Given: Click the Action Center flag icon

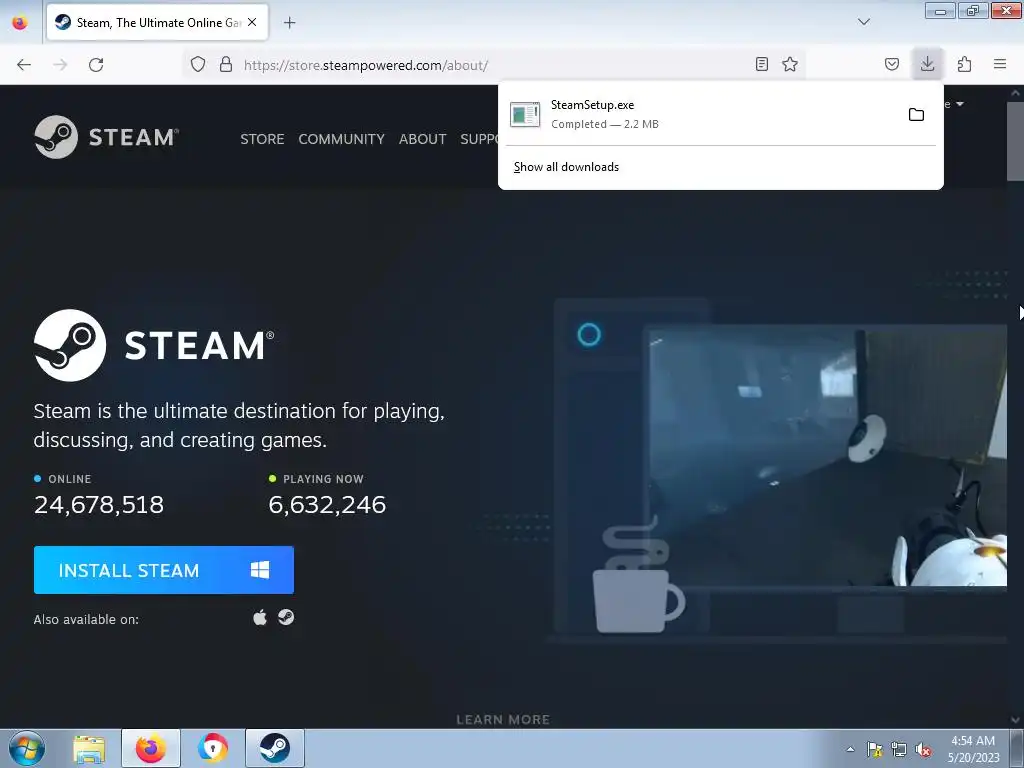Looking at the screenshot, I should click(x=874, y=749).
